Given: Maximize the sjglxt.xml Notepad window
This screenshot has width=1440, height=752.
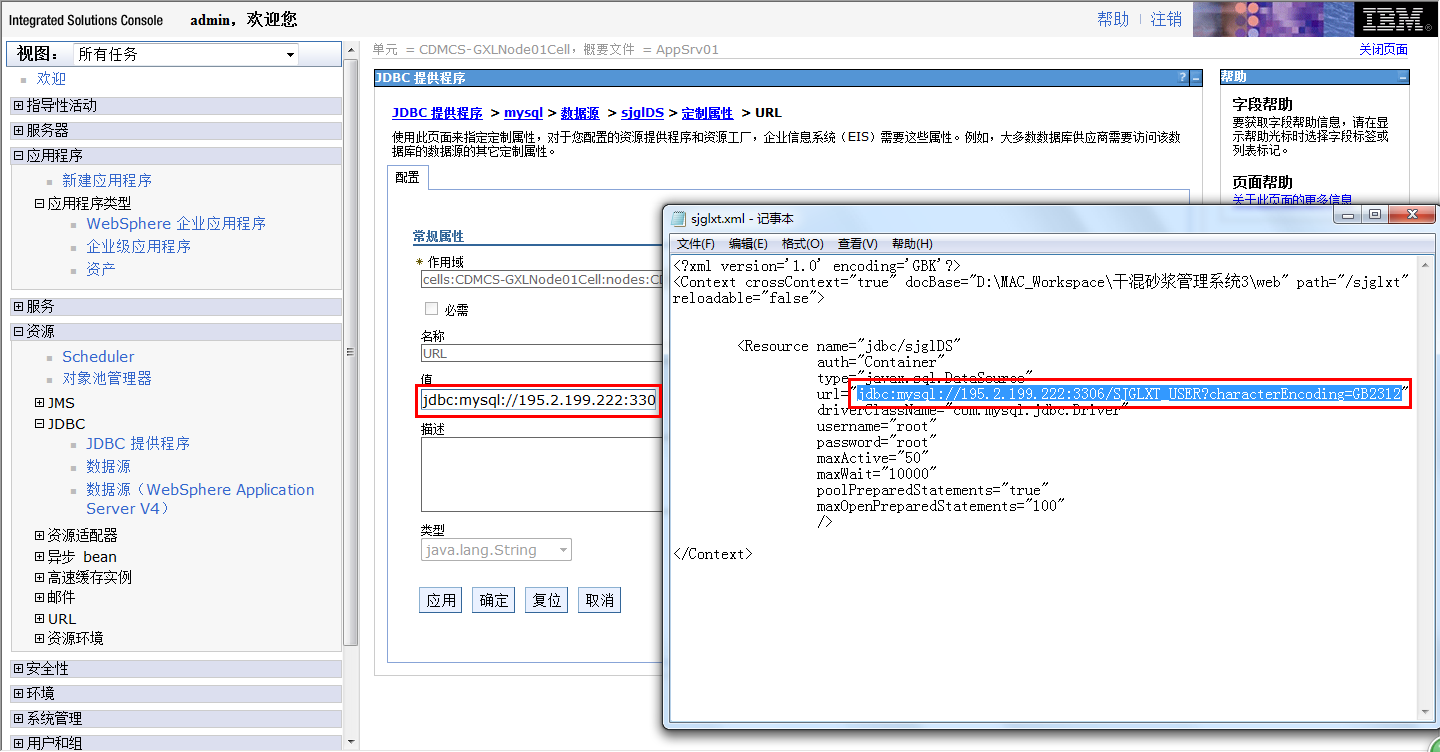Looking at the screenshot, I should click(1376, 214).
